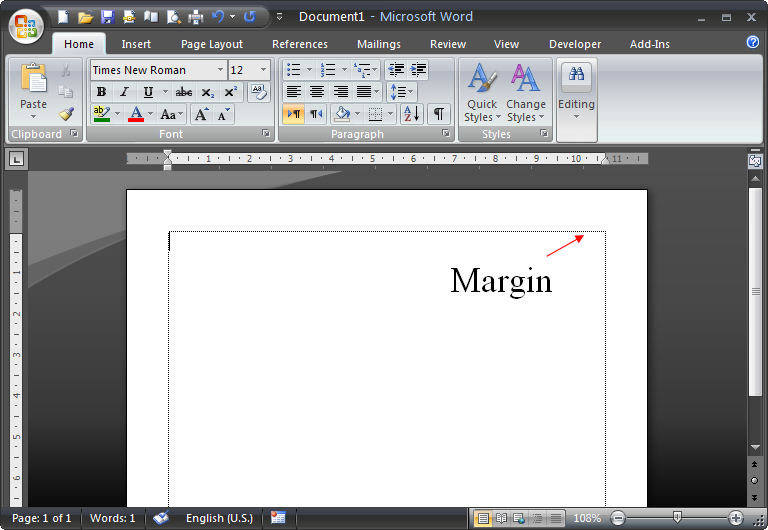Apply superscript formatting
Viewport: 768px width, 530px height.
coord(230,92)
